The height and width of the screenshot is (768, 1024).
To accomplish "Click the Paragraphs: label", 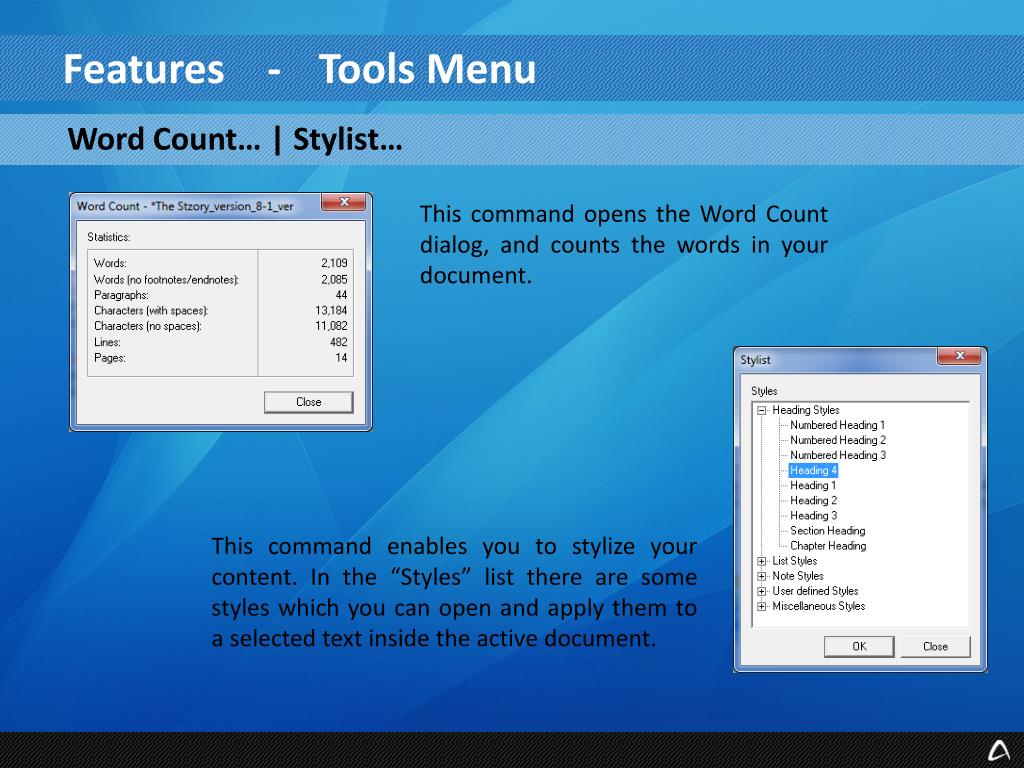I will tap(121, 295).
